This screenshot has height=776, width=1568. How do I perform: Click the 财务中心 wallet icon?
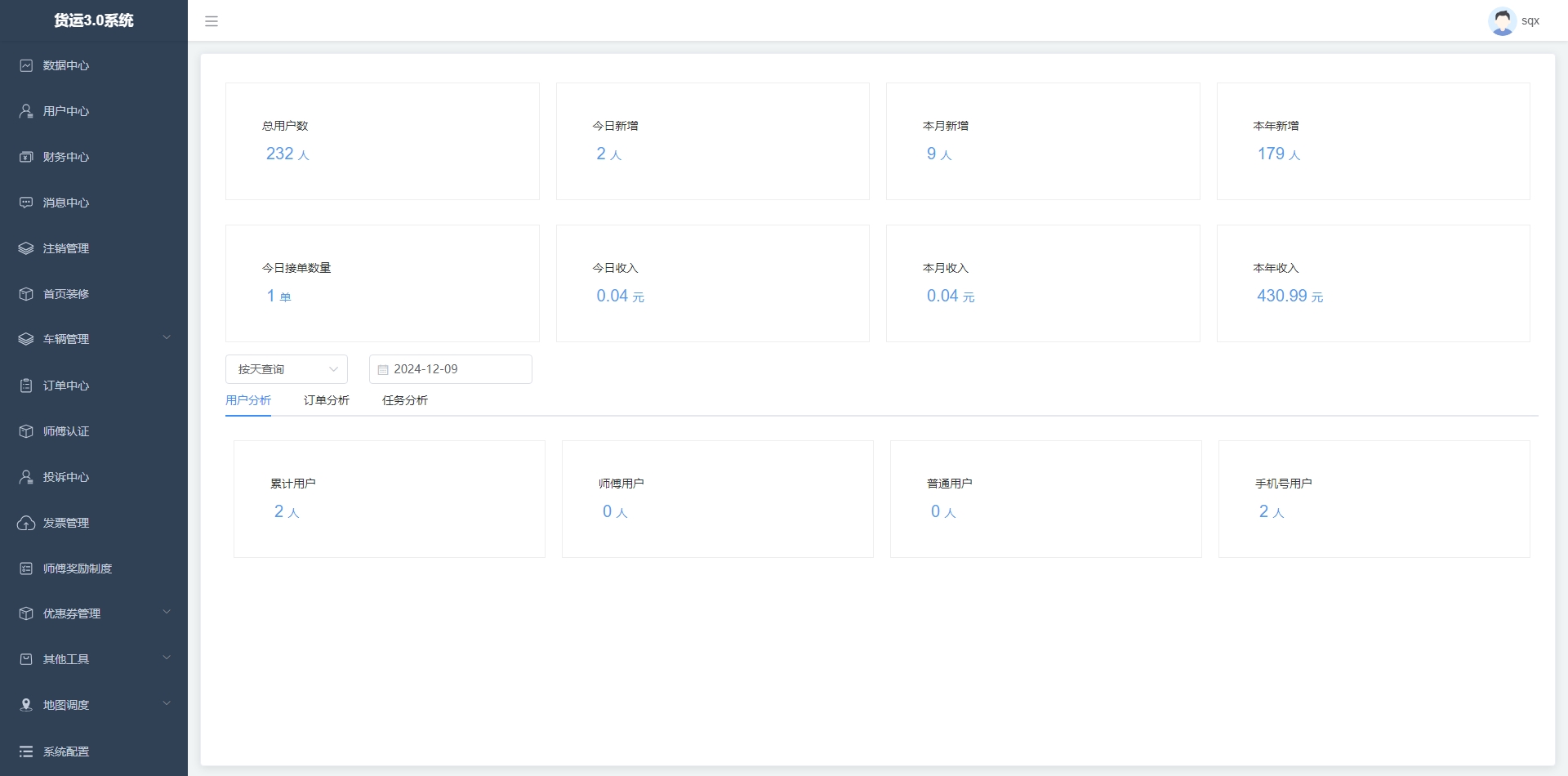tap(26, 157)
